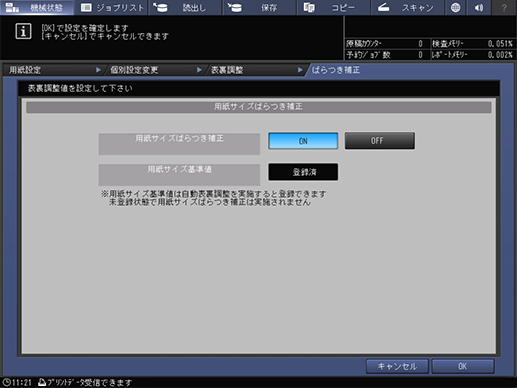Click the プリントデータ受信できます status text
The width and height of the screenshot is (517, 388).
[89, 382]
